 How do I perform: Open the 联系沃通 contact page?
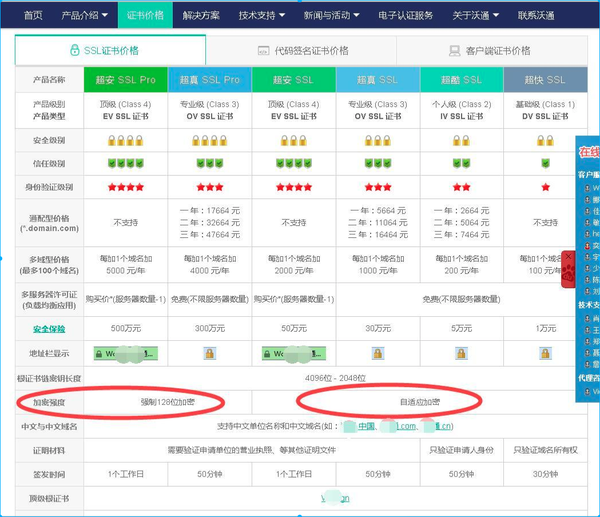536,15
